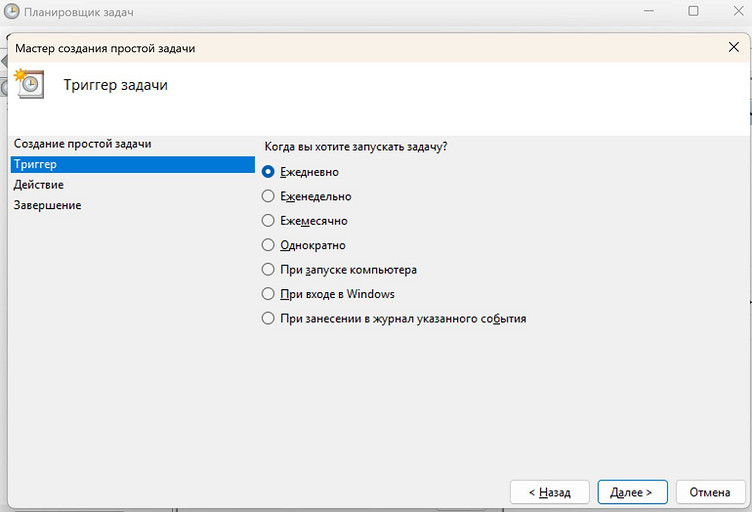This screenshot has width=752, height=512.
Task: Maximize the Планировщик задач window
Action: (x=693, y=11)
